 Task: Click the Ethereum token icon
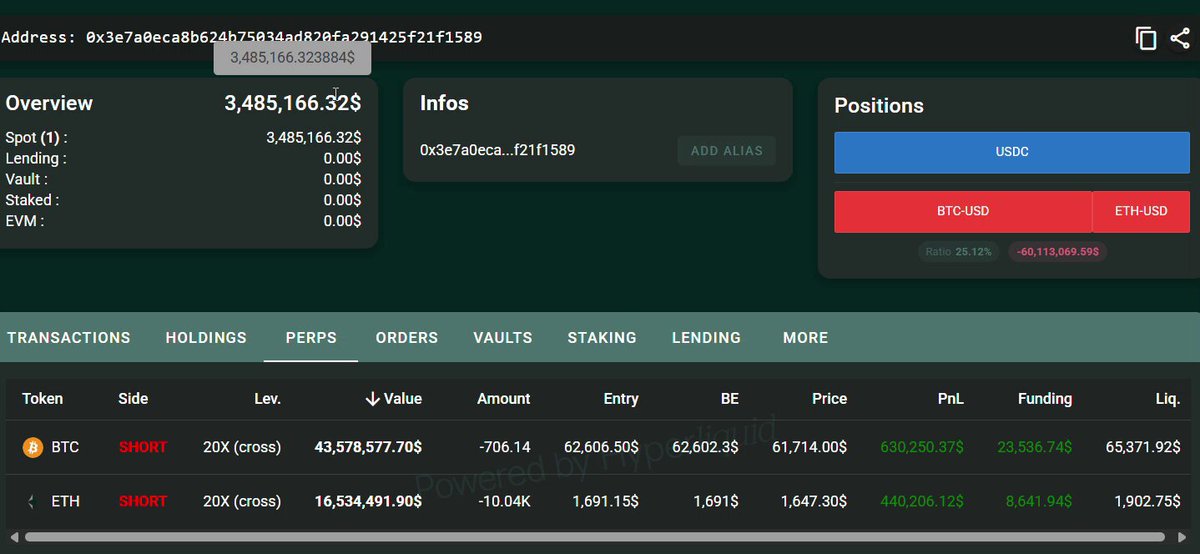(33, 501)
